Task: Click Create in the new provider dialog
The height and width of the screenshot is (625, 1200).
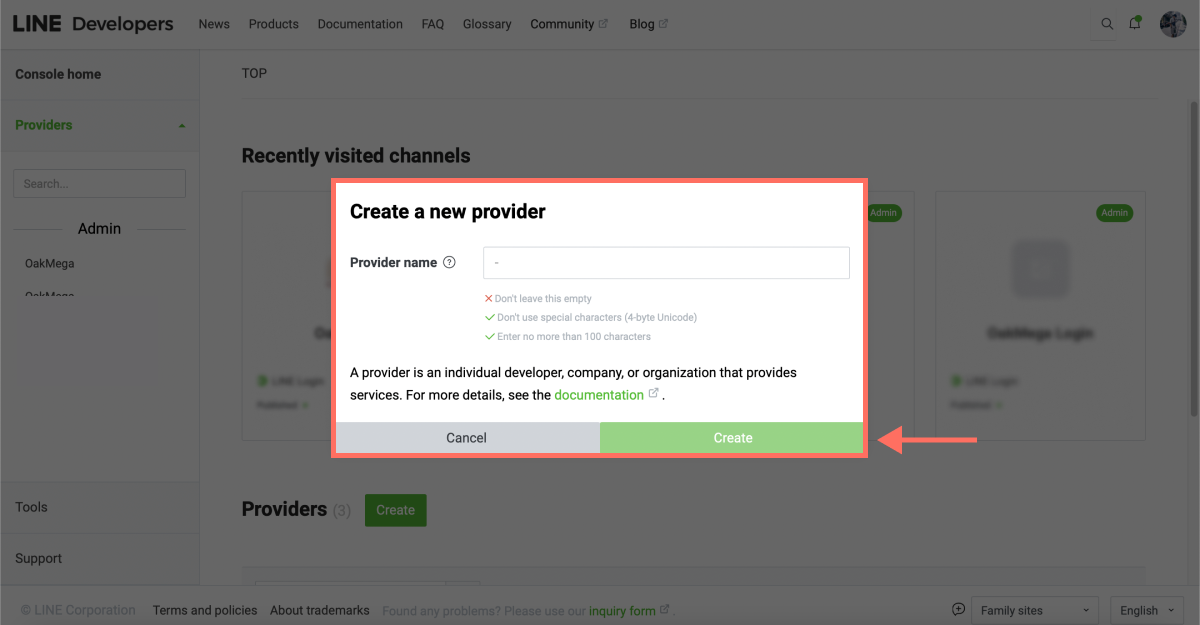Action: point(732,437)
